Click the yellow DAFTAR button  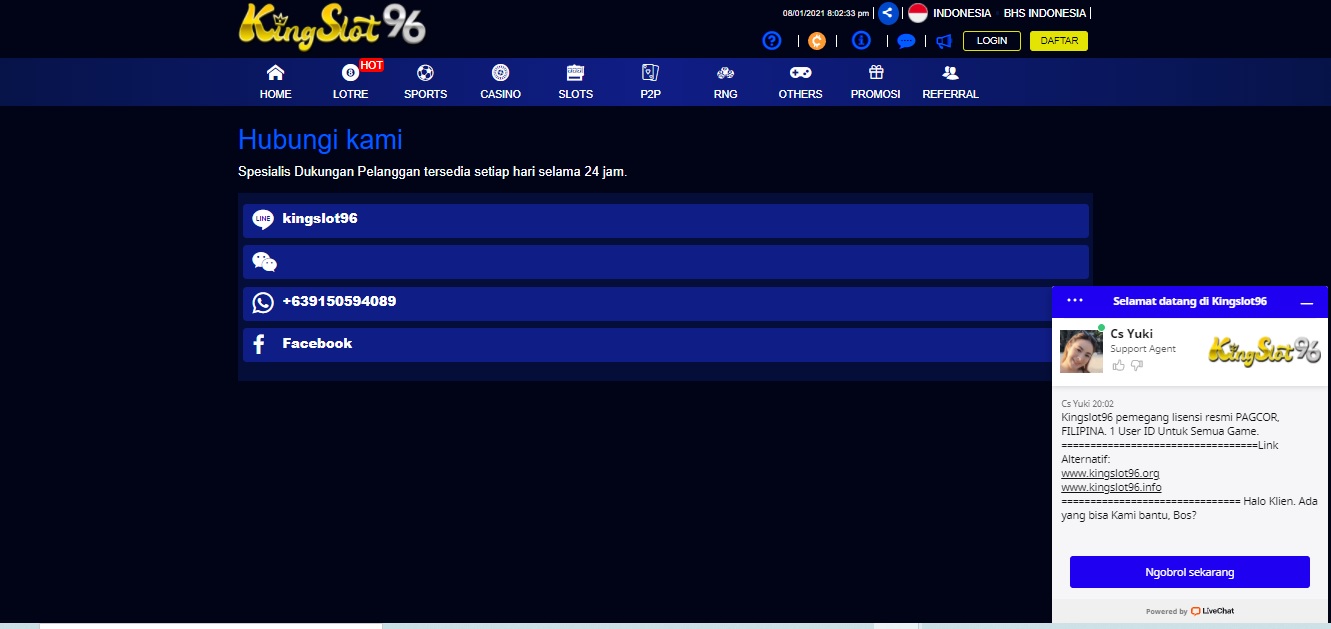click(1059, 41)
